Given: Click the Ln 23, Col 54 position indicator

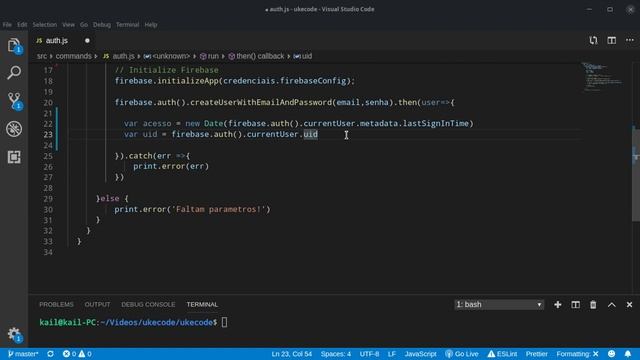Looking at the screenshot, I should [291, 354].
